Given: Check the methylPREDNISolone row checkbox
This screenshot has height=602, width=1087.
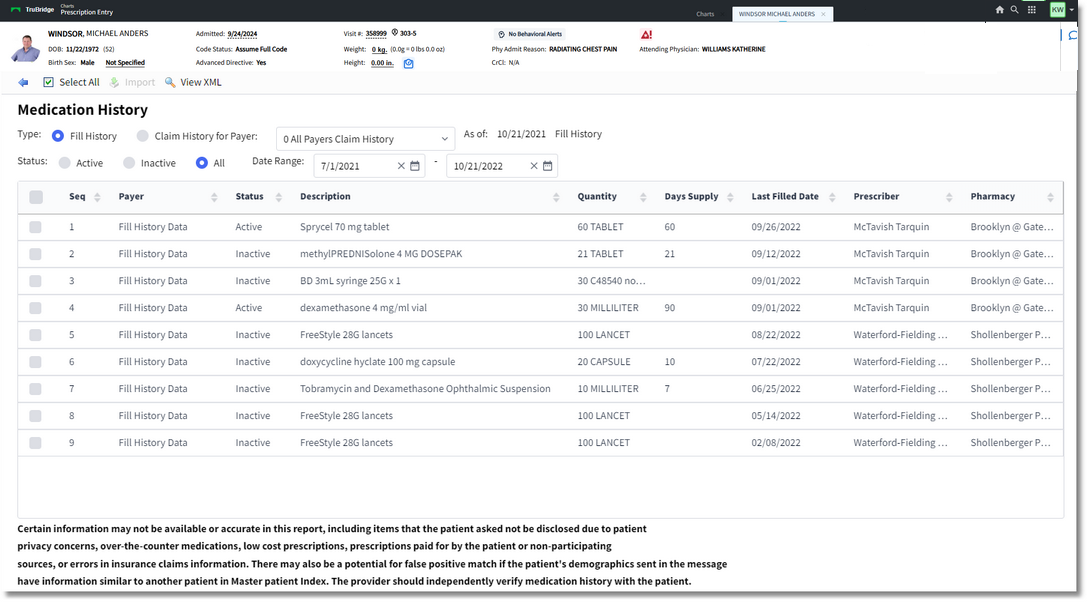Looking at the screenshot, I should click(35, 254).
